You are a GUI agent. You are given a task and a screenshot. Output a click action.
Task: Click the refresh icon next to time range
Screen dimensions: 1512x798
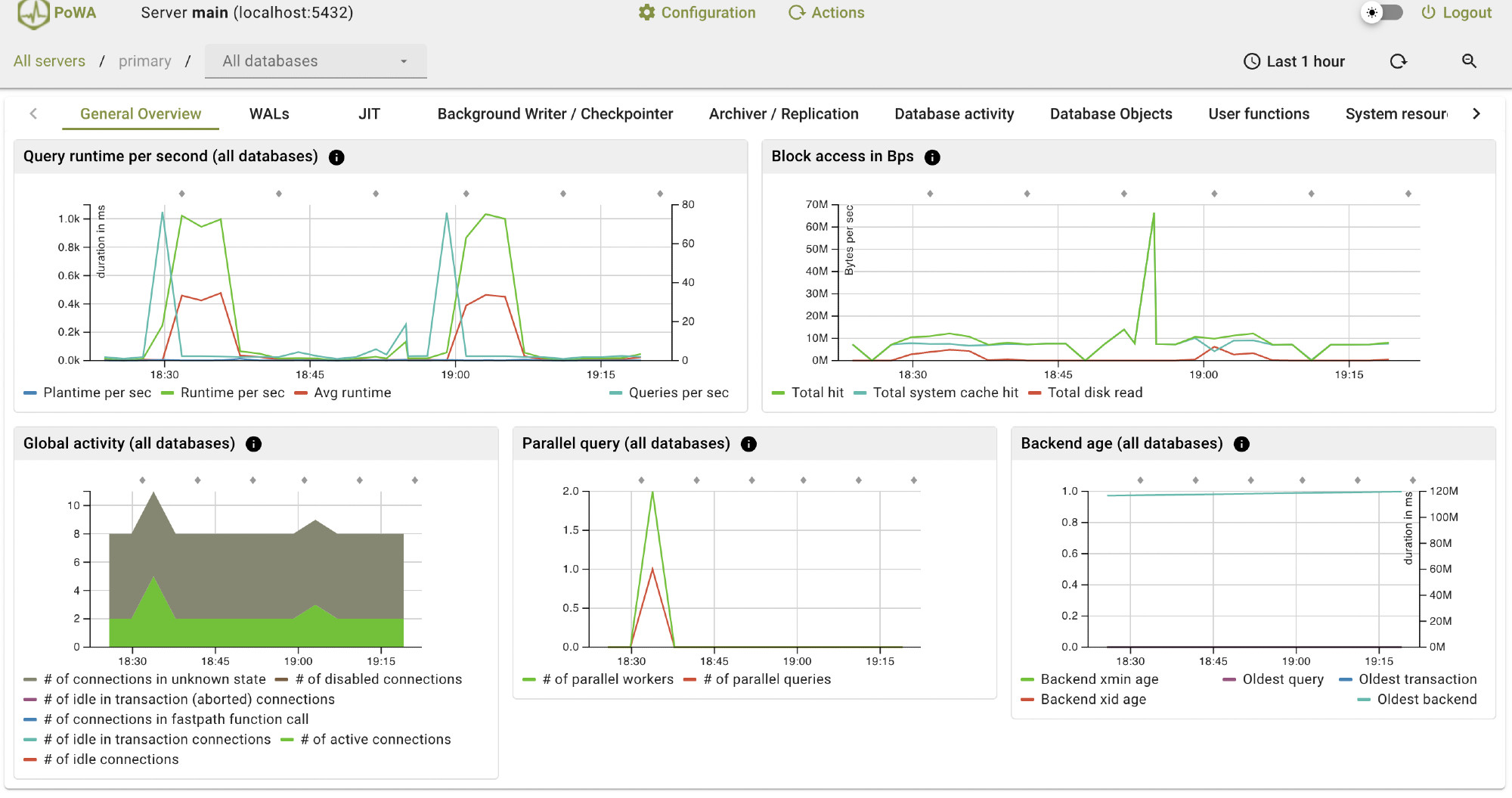(1399, 61)
